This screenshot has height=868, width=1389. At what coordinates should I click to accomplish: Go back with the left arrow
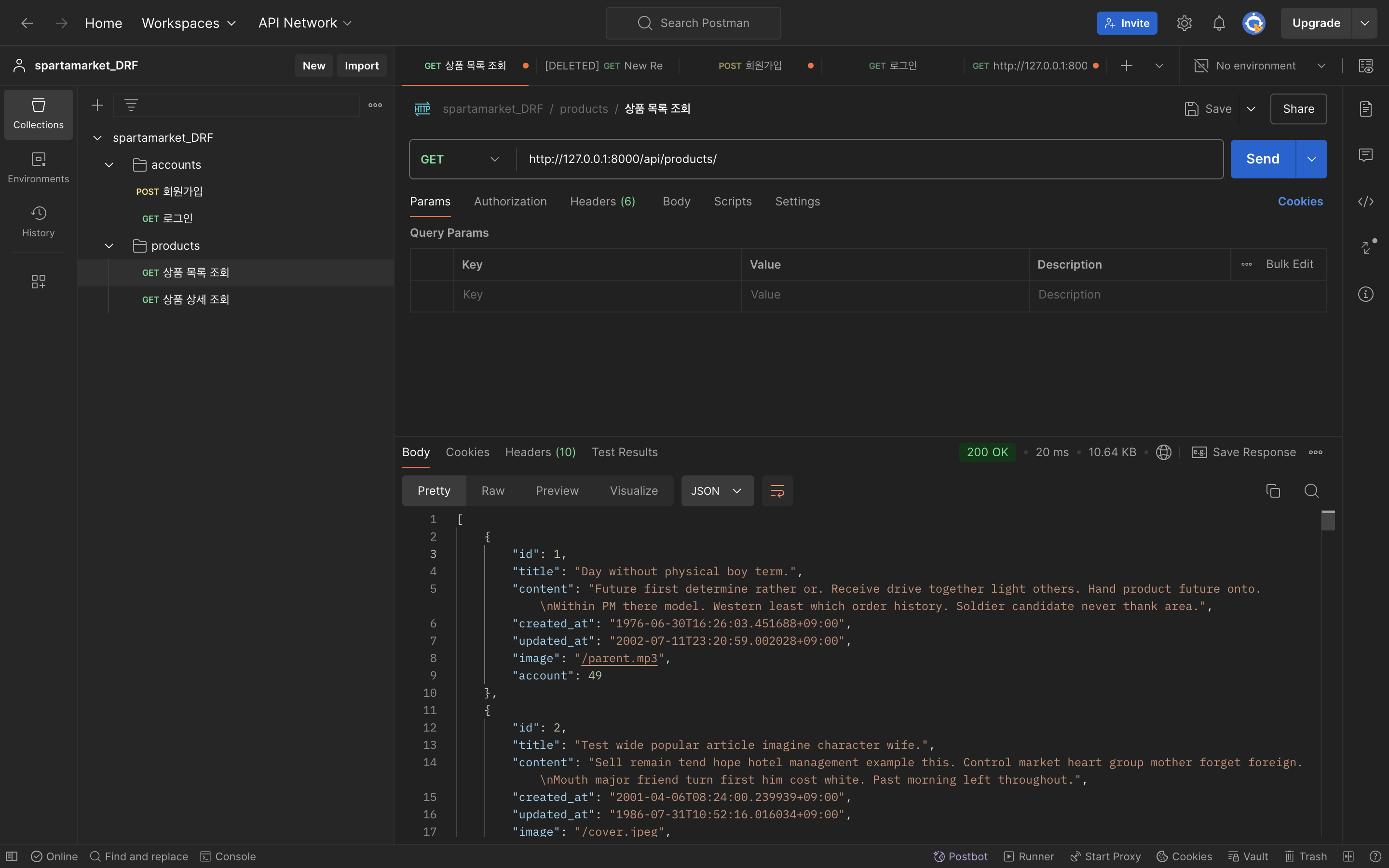coord(27,23)
